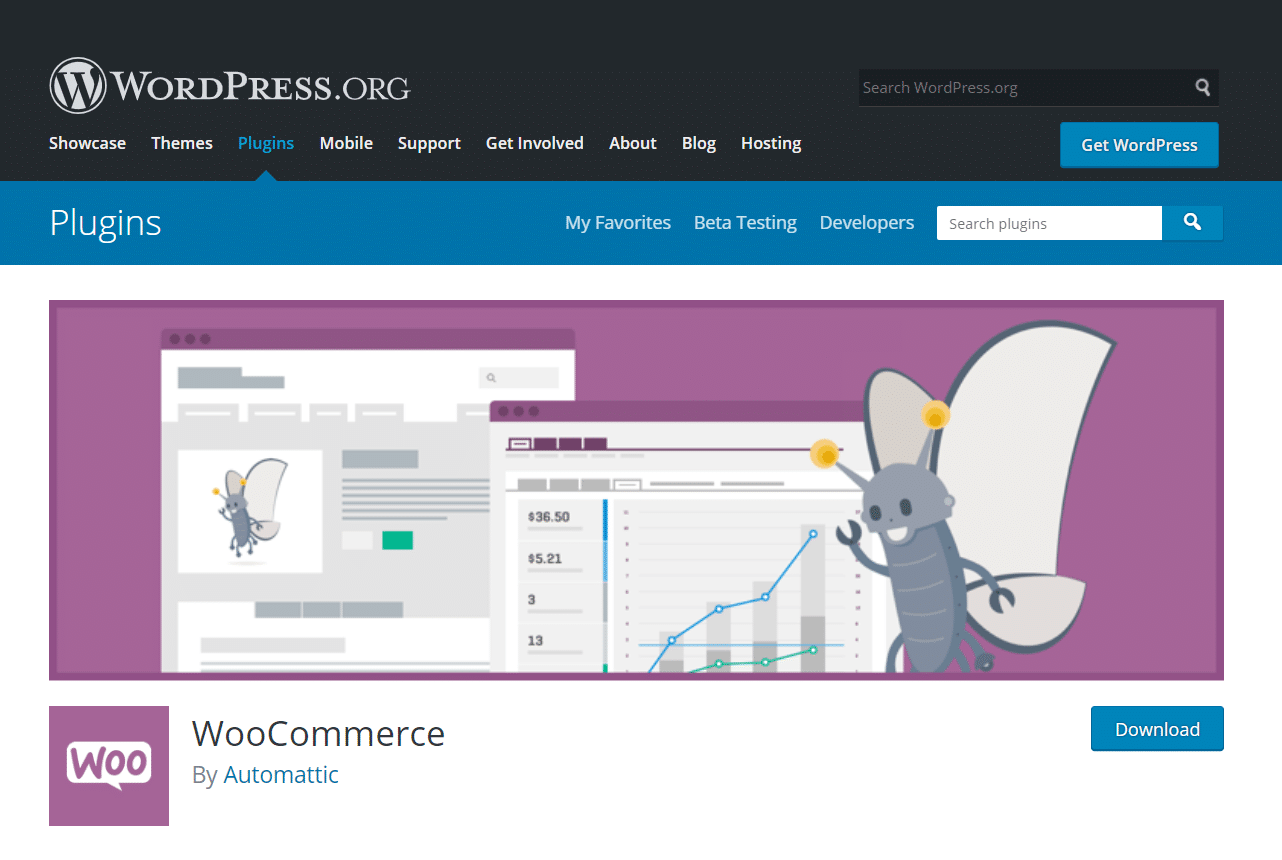Click the WooCommerce purple logo icon
Image resolution: width=1282 pixels, height=860 pixels.
(x=109, y=766)
